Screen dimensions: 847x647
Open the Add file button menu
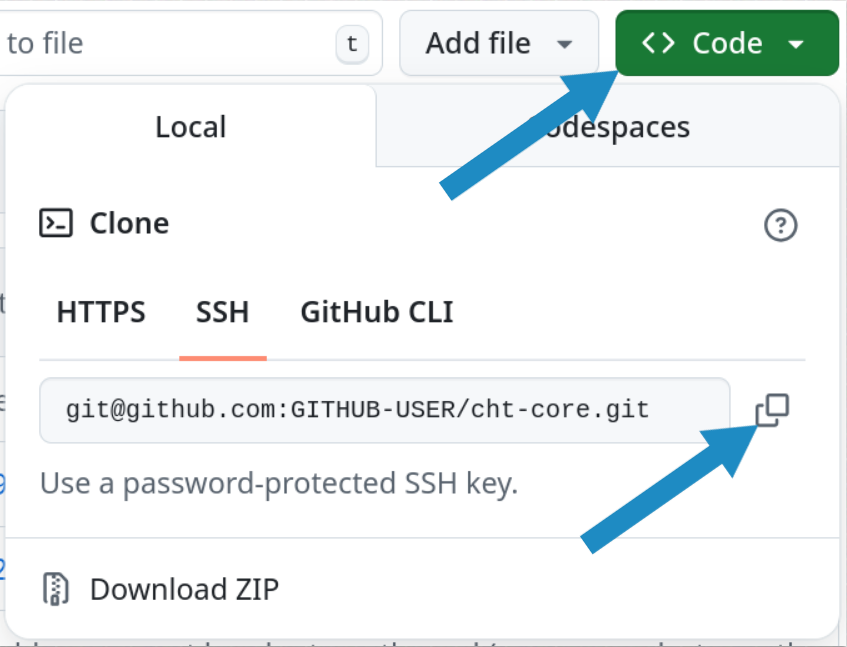point(499,43)
